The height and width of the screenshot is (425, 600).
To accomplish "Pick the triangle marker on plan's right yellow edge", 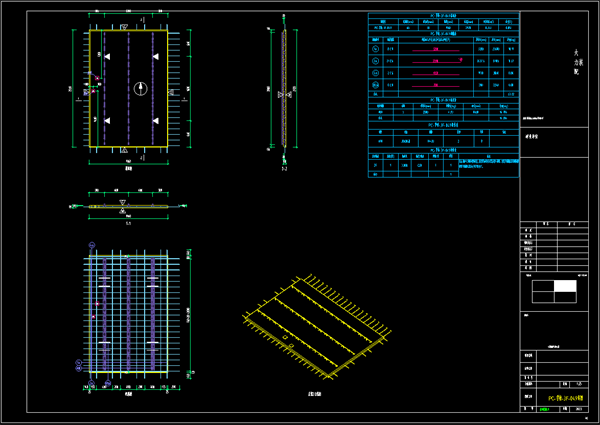I will [x=171, y=92].
